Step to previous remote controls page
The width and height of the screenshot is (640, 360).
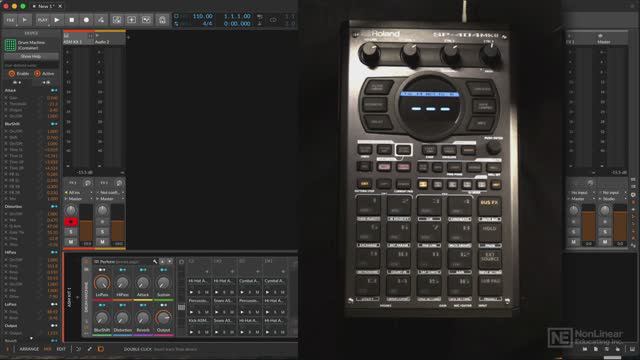pos(162,261)
